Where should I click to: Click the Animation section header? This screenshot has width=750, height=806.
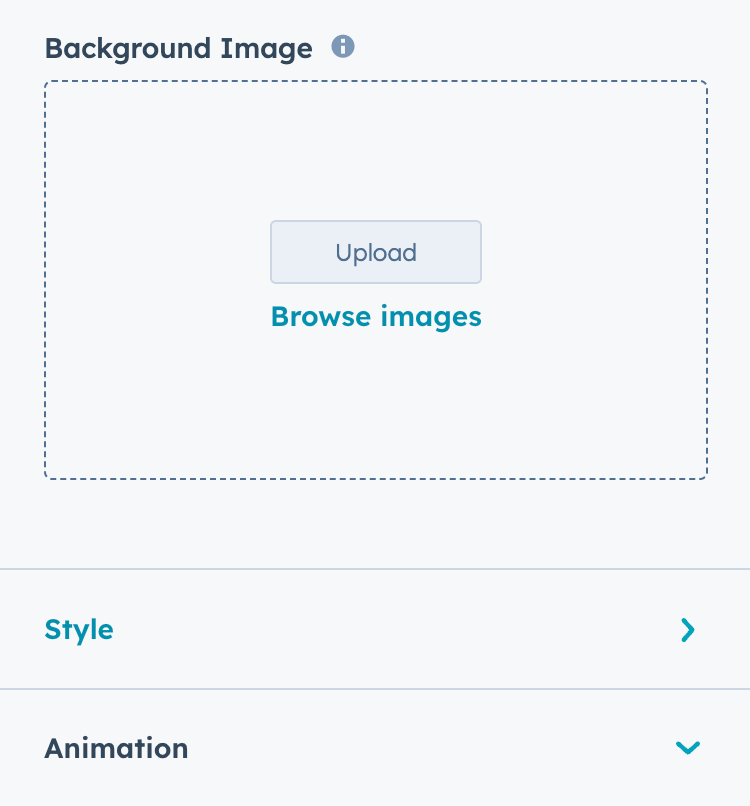(116, 747)
